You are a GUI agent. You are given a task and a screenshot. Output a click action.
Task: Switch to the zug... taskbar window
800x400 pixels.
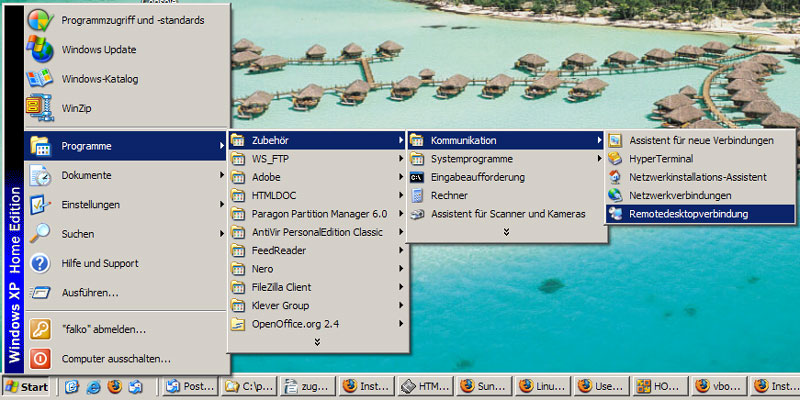tap(308, 387)
